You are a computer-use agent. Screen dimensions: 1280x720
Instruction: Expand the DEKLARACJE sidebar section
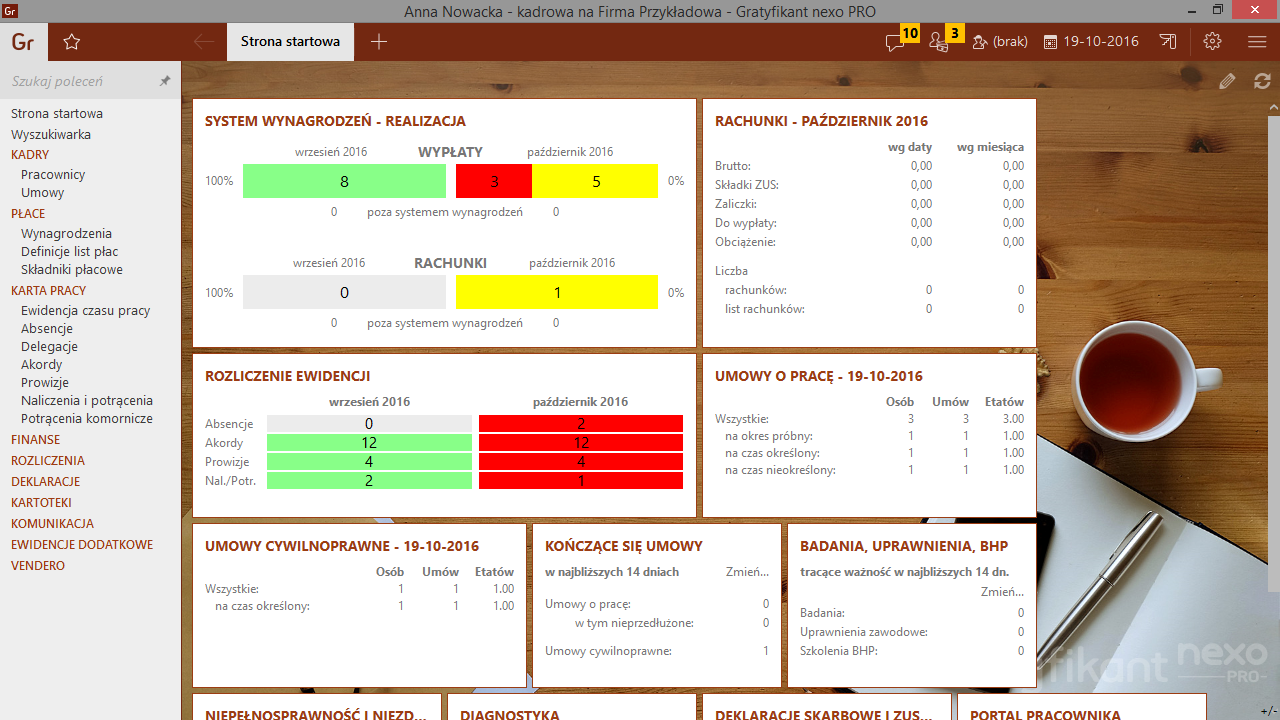point(45,482)
